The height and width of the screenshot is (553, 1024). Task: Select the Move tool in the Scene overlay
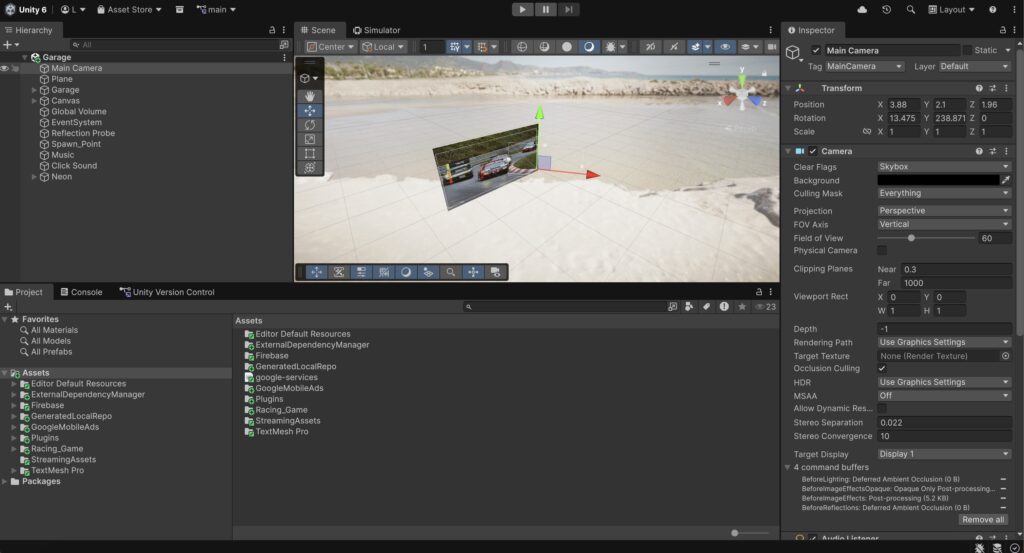click(x=309, y=111)
